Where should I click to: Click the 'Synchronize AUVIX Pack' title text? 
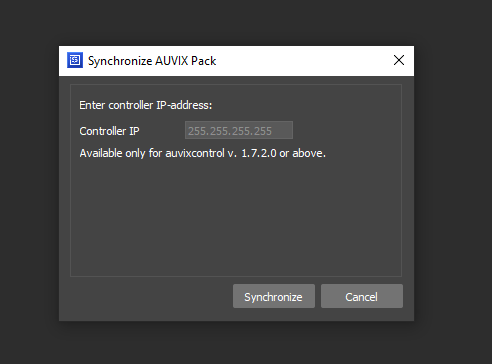[152, 61]
